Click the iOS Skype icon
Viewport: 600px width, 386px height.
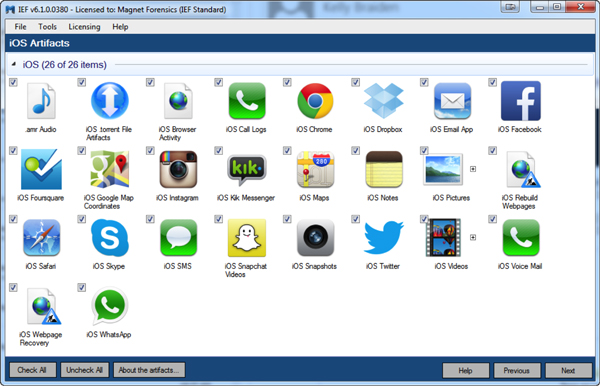coord(110,238)
